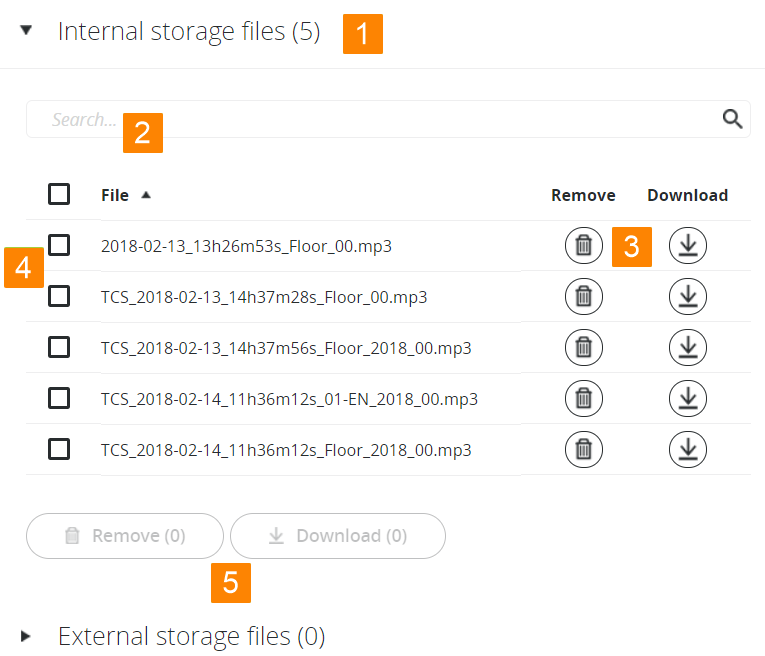Image resolution: width=765 pixels, height=656 pixels.
Task: Sort by the File column arrow
Action: click(x=146, y=195)
